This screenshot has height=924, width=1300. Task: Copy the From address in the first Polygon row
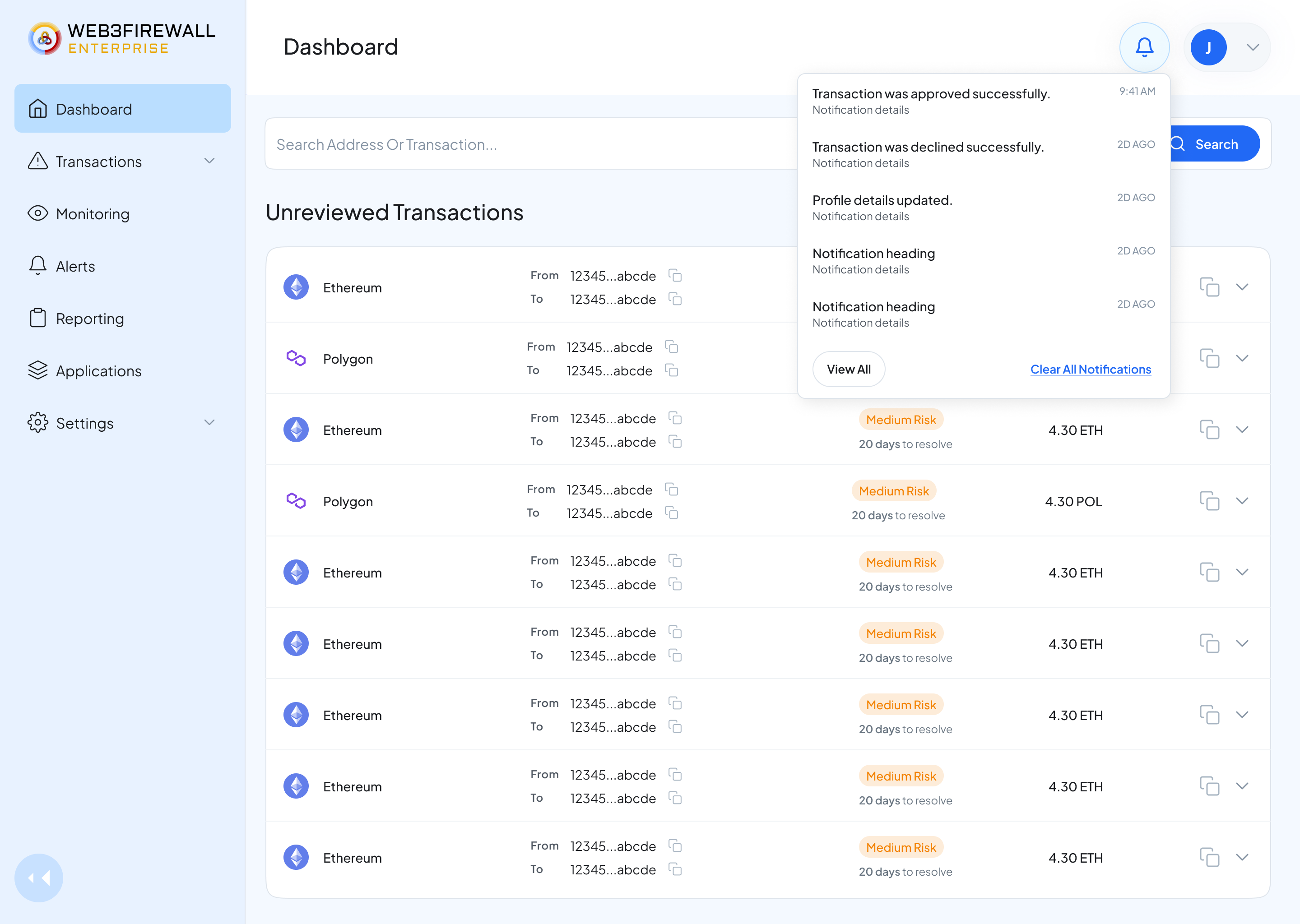click(672, 347)
